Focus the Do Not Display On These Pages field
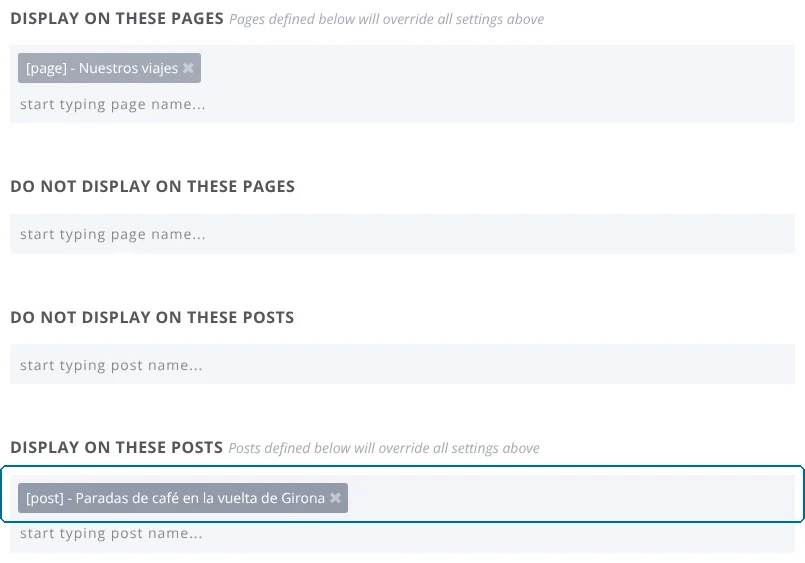Image resolution: width=805 pixels, height=563 pixels. click(402, 235)
